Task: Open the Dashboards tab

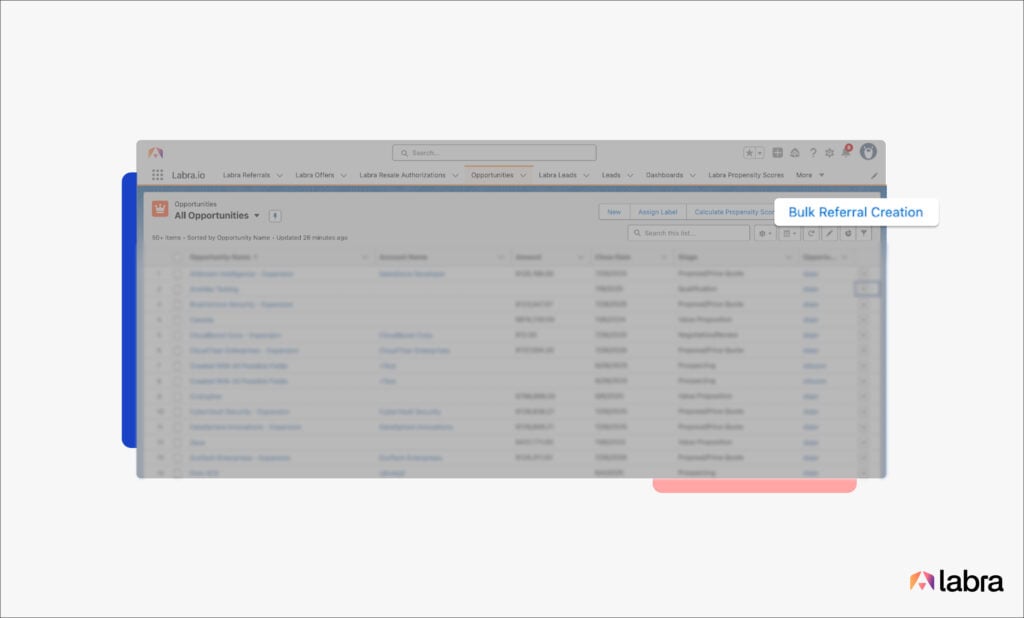Action: pos(664,175)
